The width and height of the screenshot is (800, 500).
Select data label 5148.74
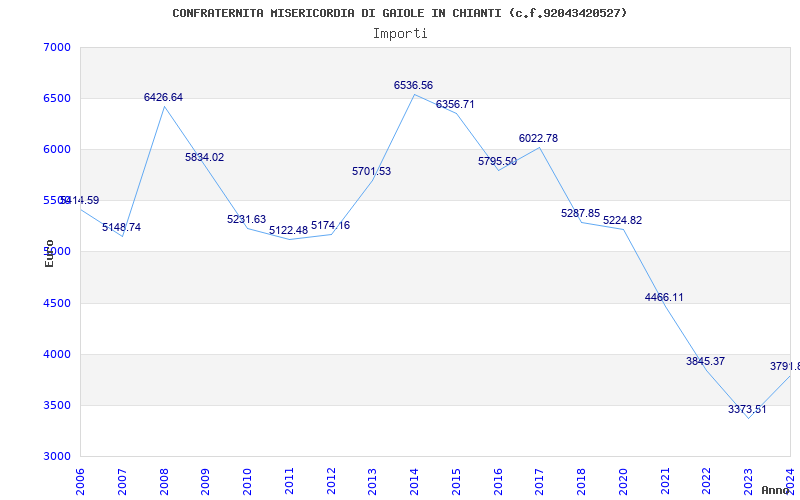click(121, 228)
